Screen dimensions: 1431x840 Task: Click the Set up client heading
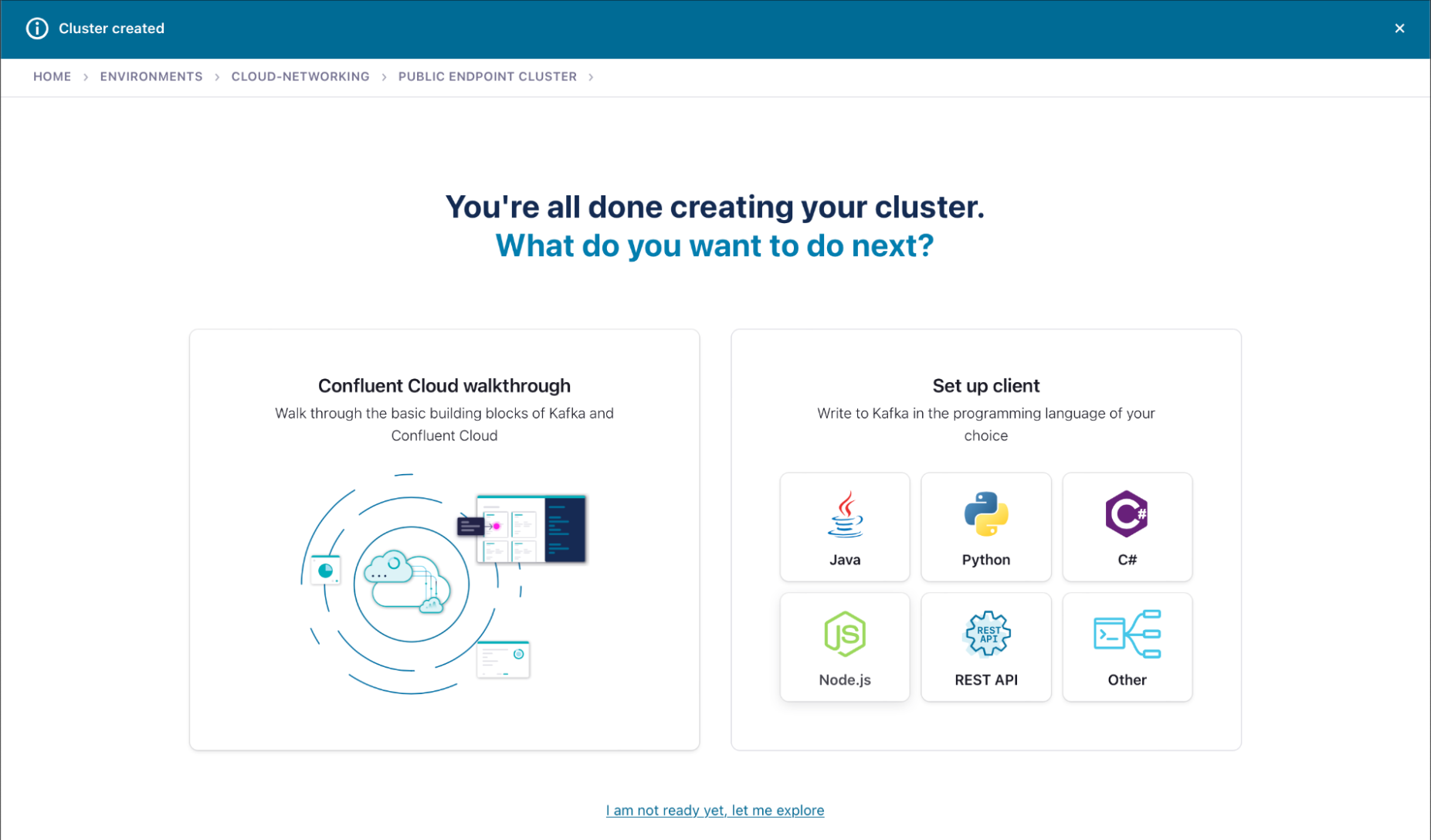tap(986, 386)
